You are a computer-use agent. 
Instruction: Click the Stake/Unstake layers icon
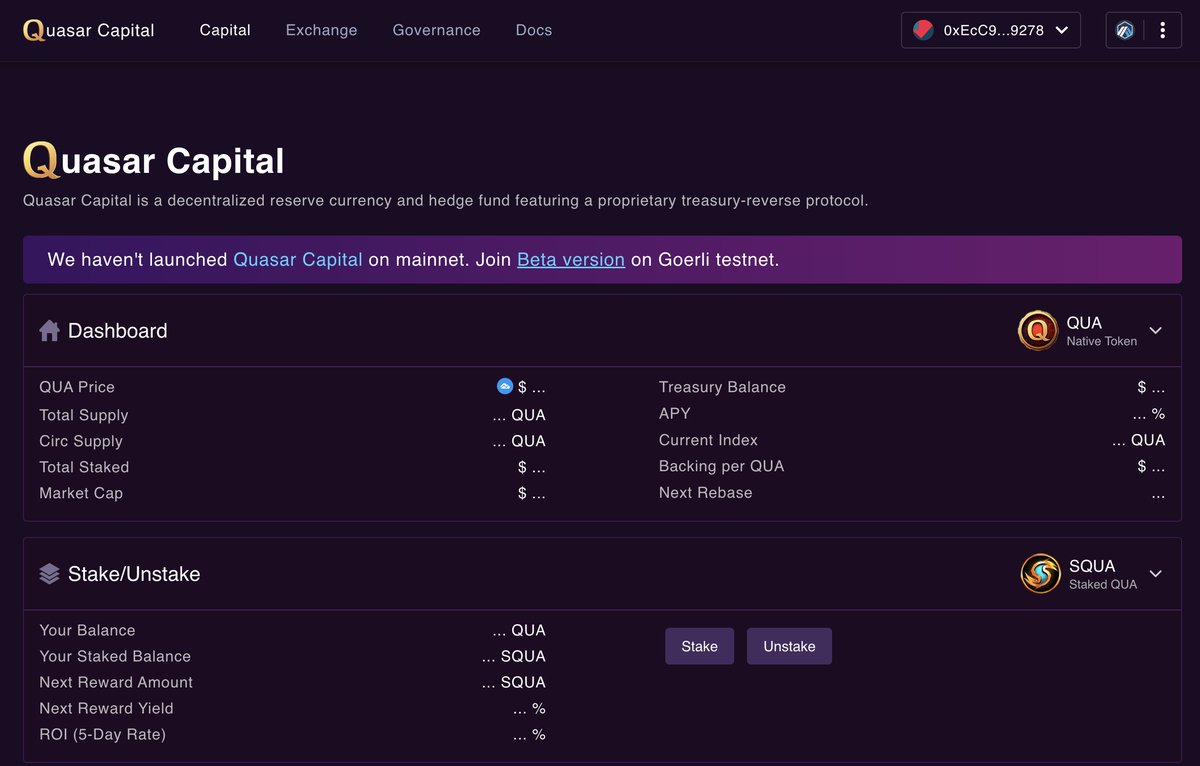49,574
